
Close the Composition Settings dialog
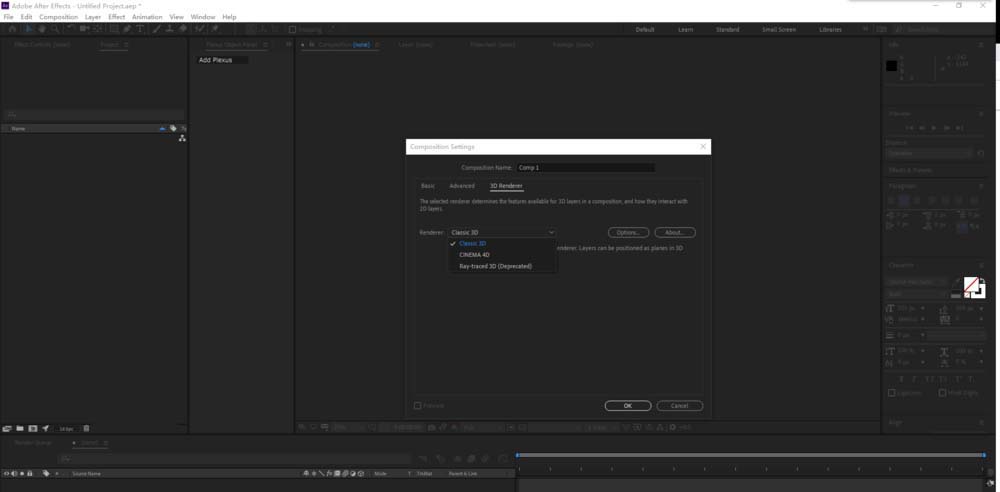click(703, 147)
